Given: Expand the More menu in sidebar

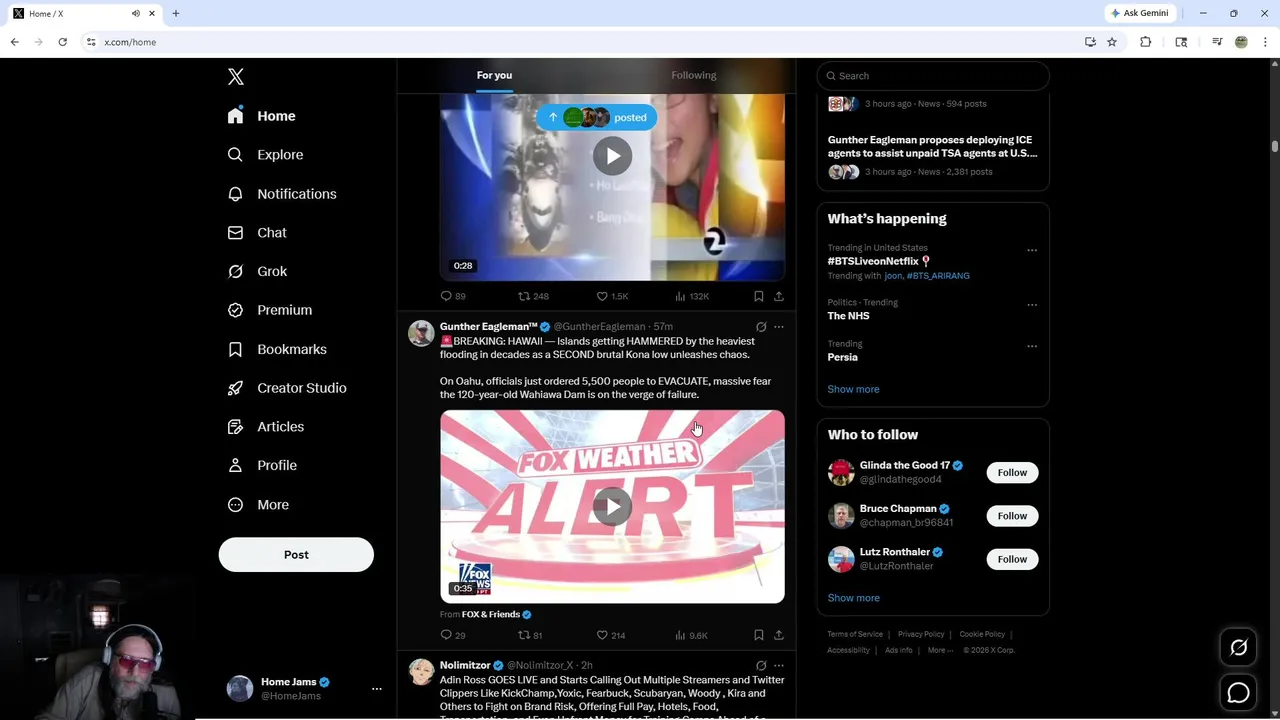Looking at the screenshot, I should [258, 505].
